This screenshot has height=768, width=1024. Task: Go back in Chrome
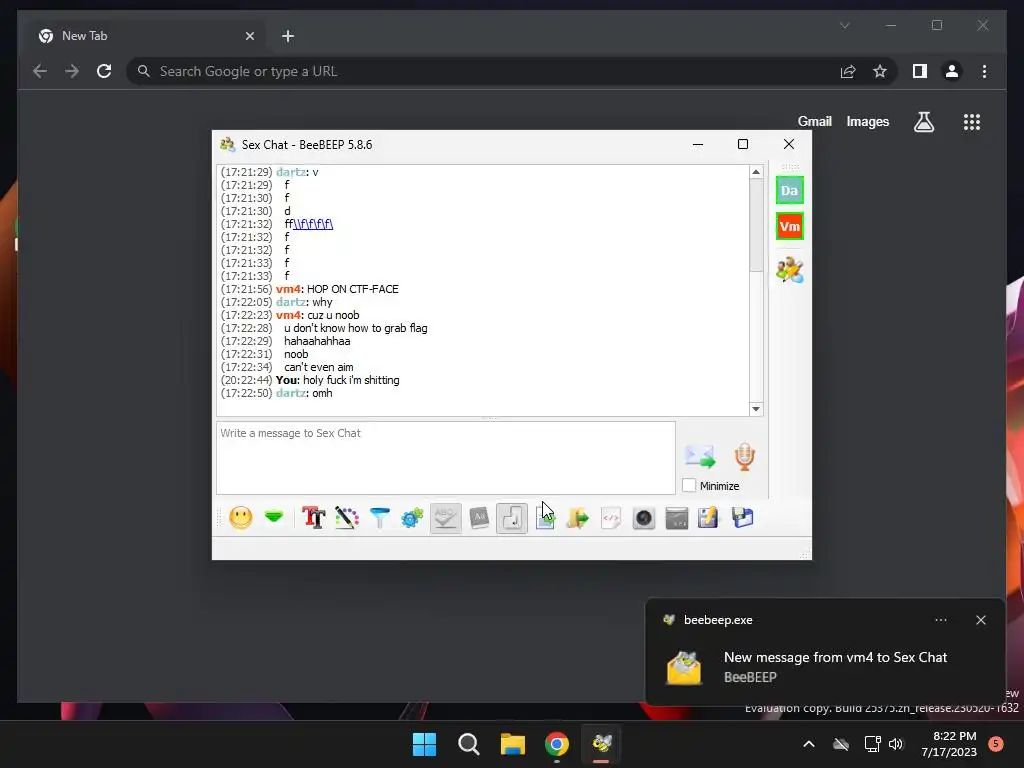[x=40, y=71]
